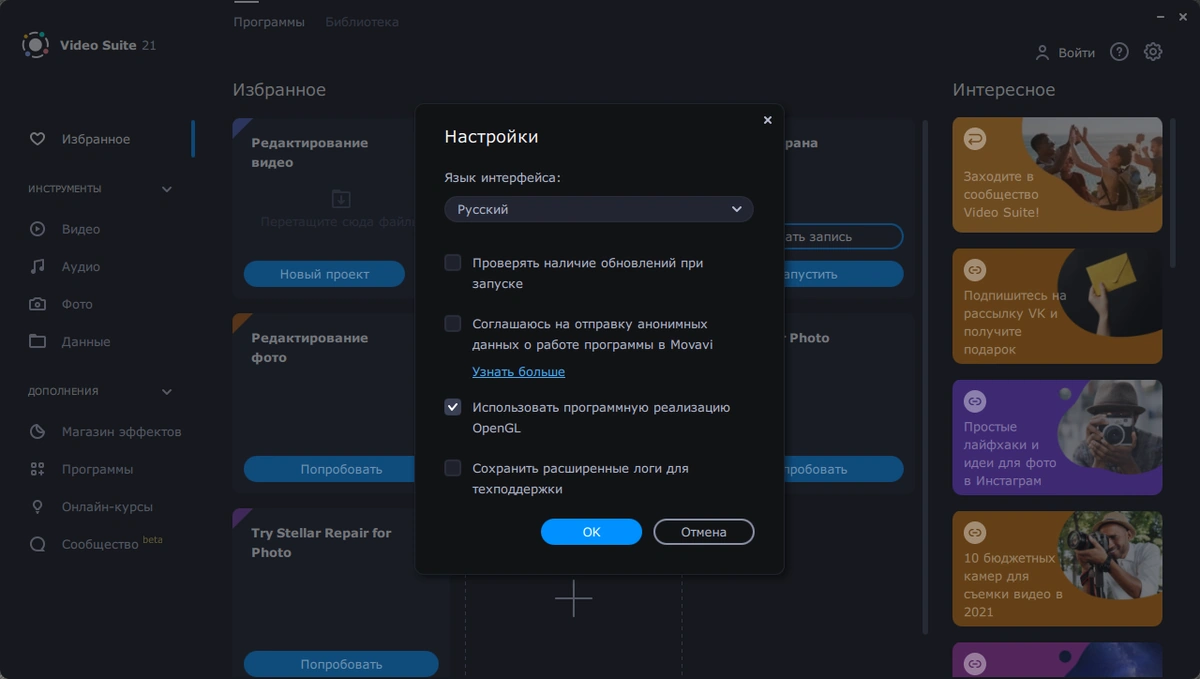
Task: Click the Новый проект button
Action: click(x=324, y=274)
